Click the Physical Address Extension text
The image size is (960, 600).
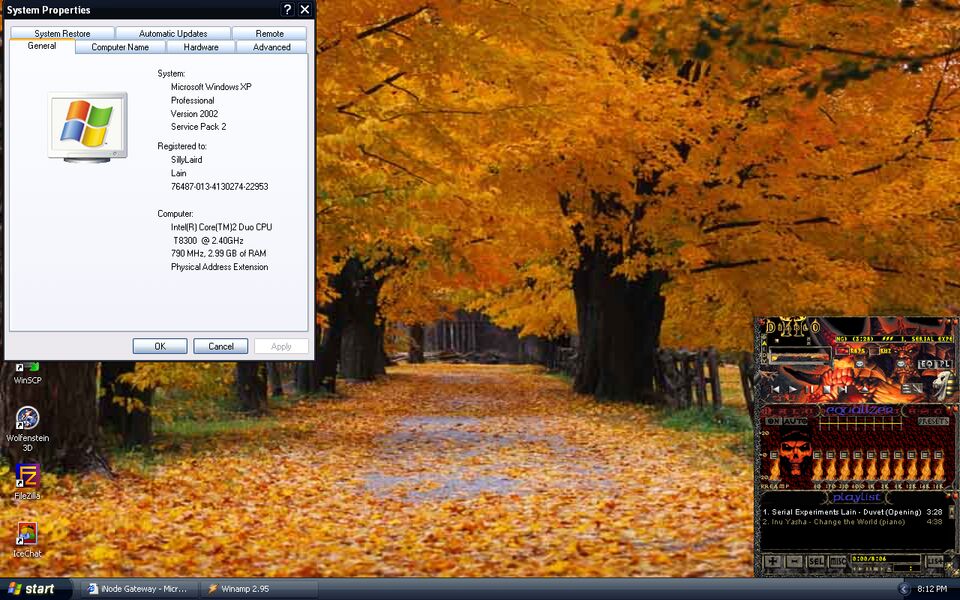pyautogui.click(x=219, y=267)
